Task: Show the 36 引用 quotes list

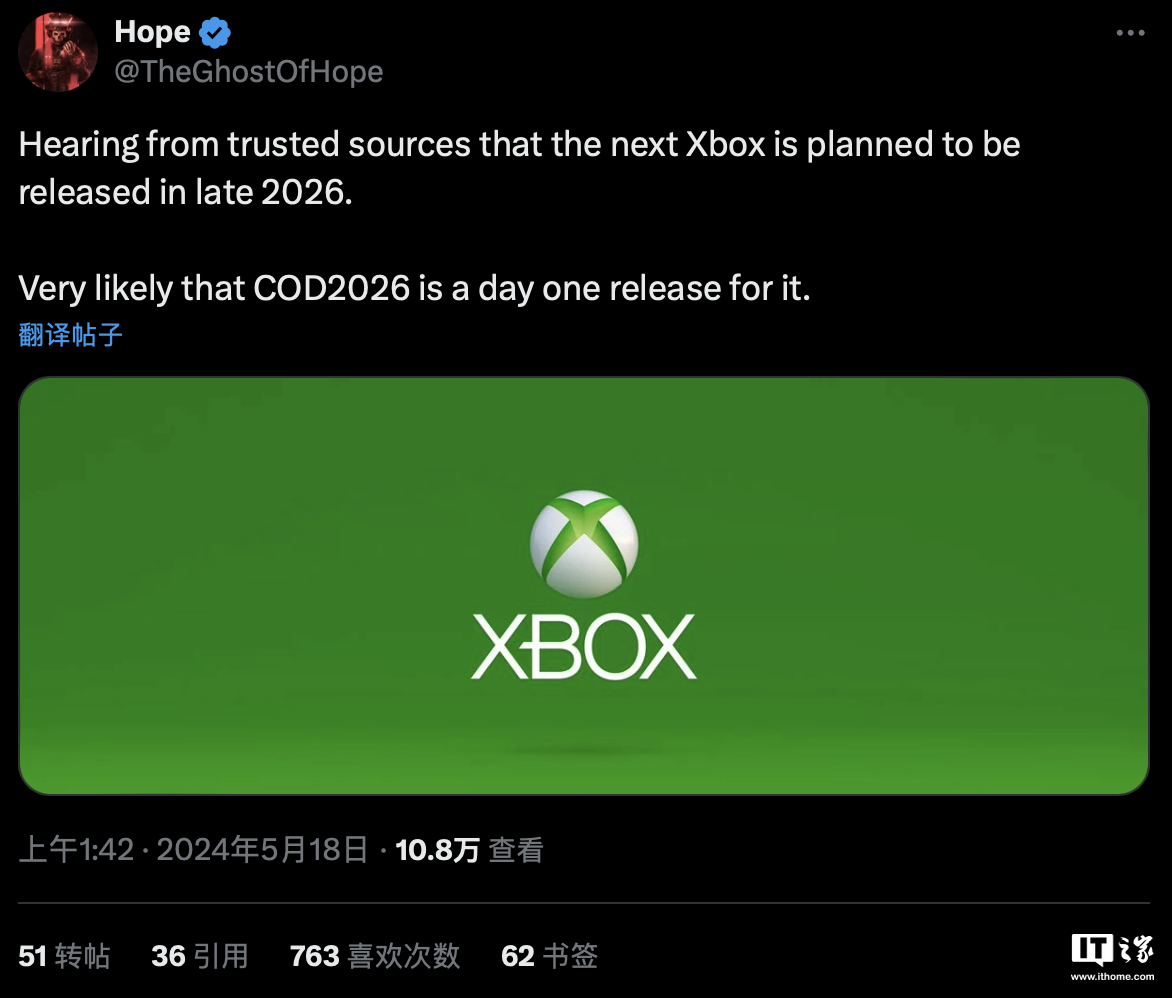Action: (x=199, y=956)
